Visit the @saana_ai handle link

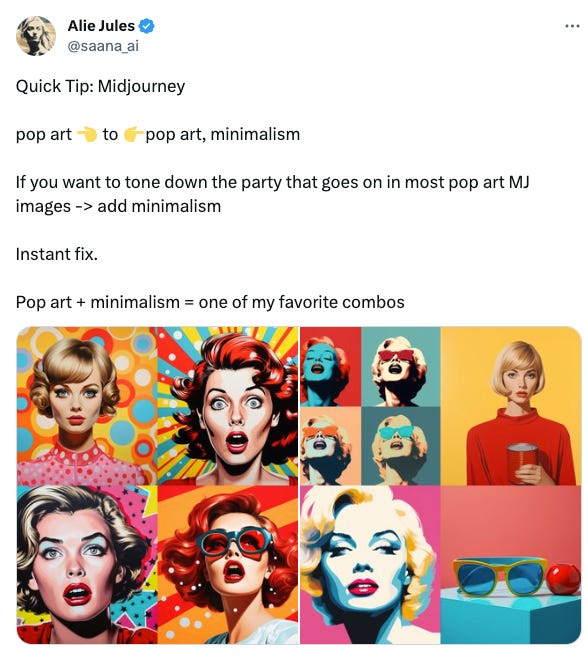click(x=103, y=46)
